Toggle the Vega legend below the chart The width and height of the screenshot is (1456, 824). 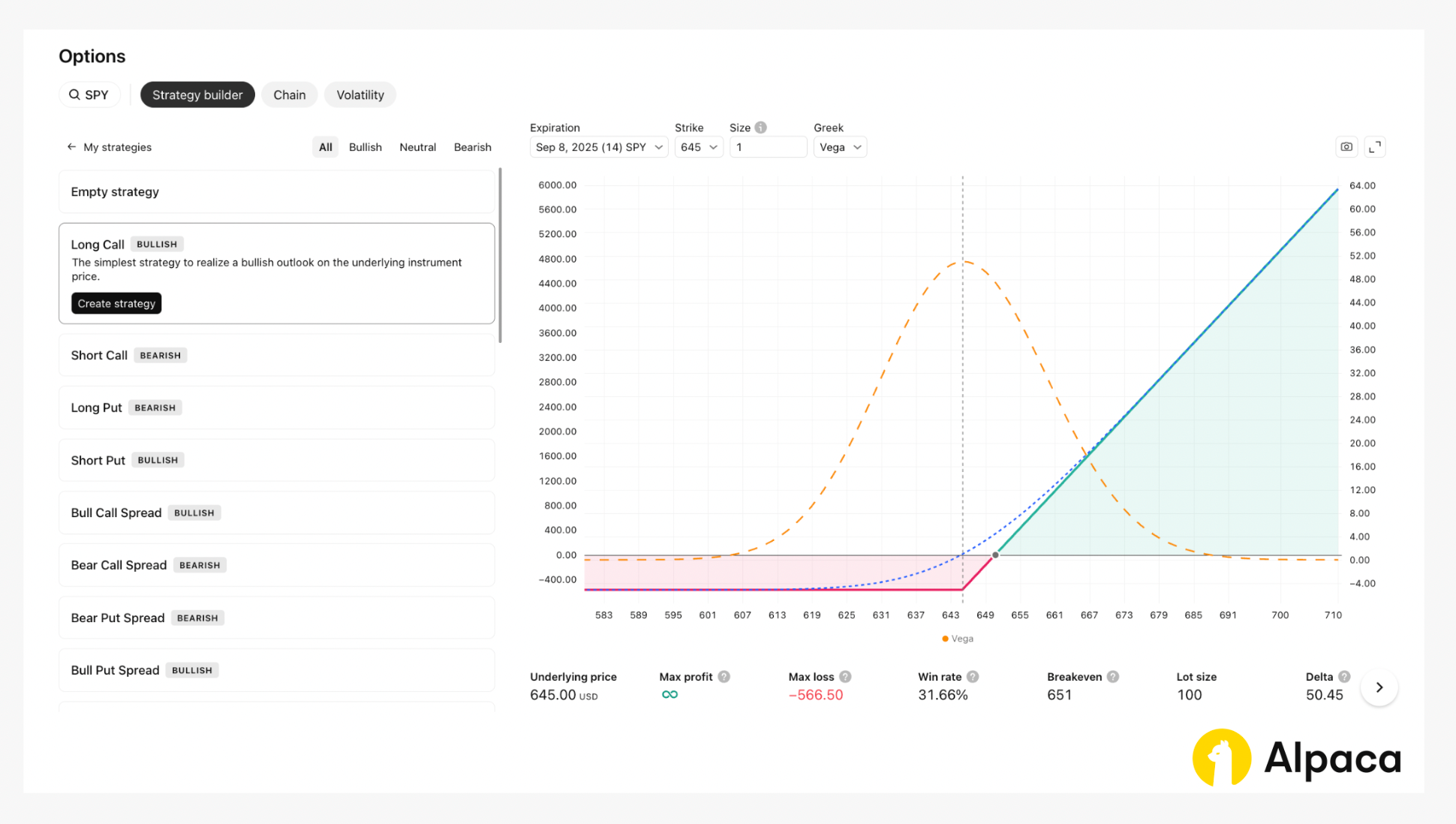(958, 638)
